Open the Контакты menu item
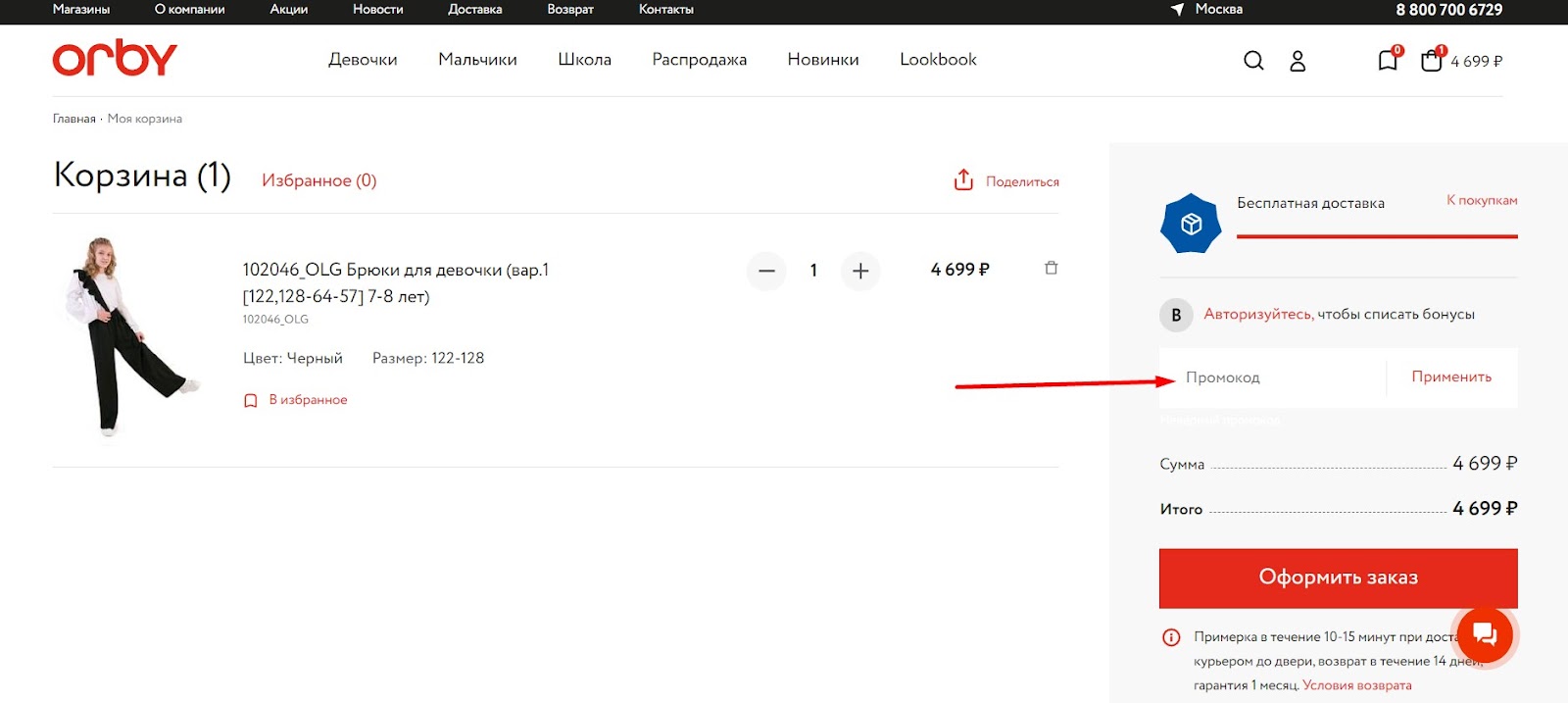1568x703 pixels. [x=666, y=9]
